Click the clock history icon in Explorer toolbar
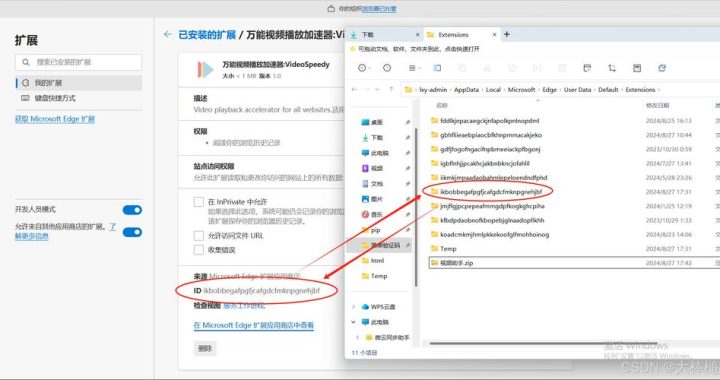The image size is (720, 380). (x=387, y=68)
